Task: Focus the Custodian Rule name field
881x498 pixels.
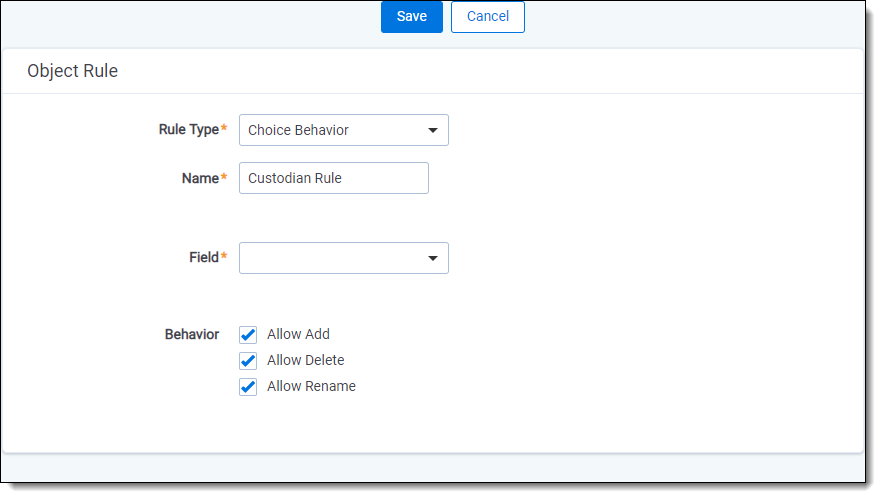Action: 334,178
